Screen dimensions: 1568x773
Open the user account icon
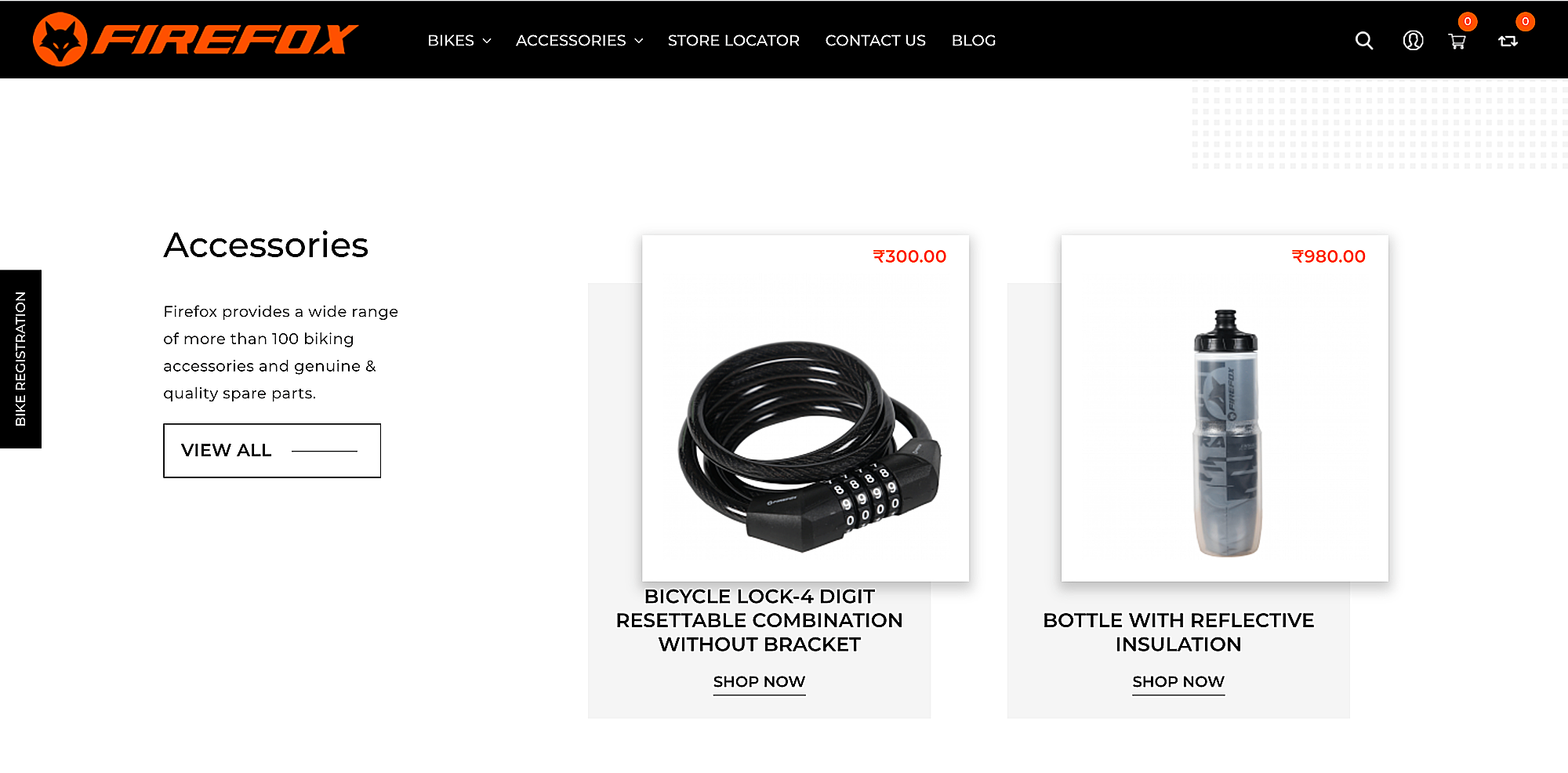(1413, 41)
